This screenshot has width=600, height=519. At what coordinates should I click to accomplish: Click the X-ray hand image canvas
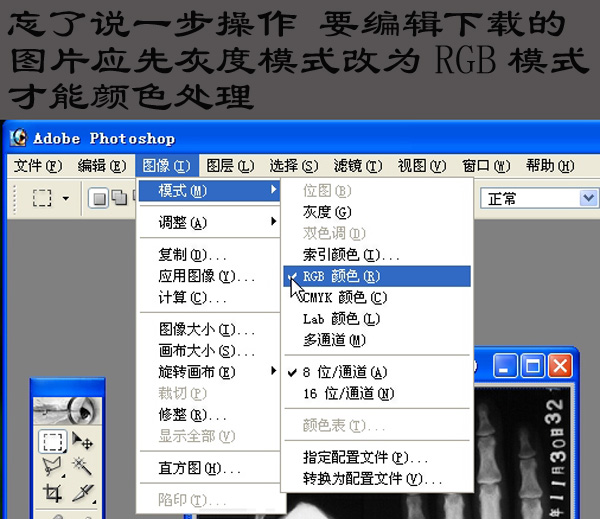click(x=520, y=454)
